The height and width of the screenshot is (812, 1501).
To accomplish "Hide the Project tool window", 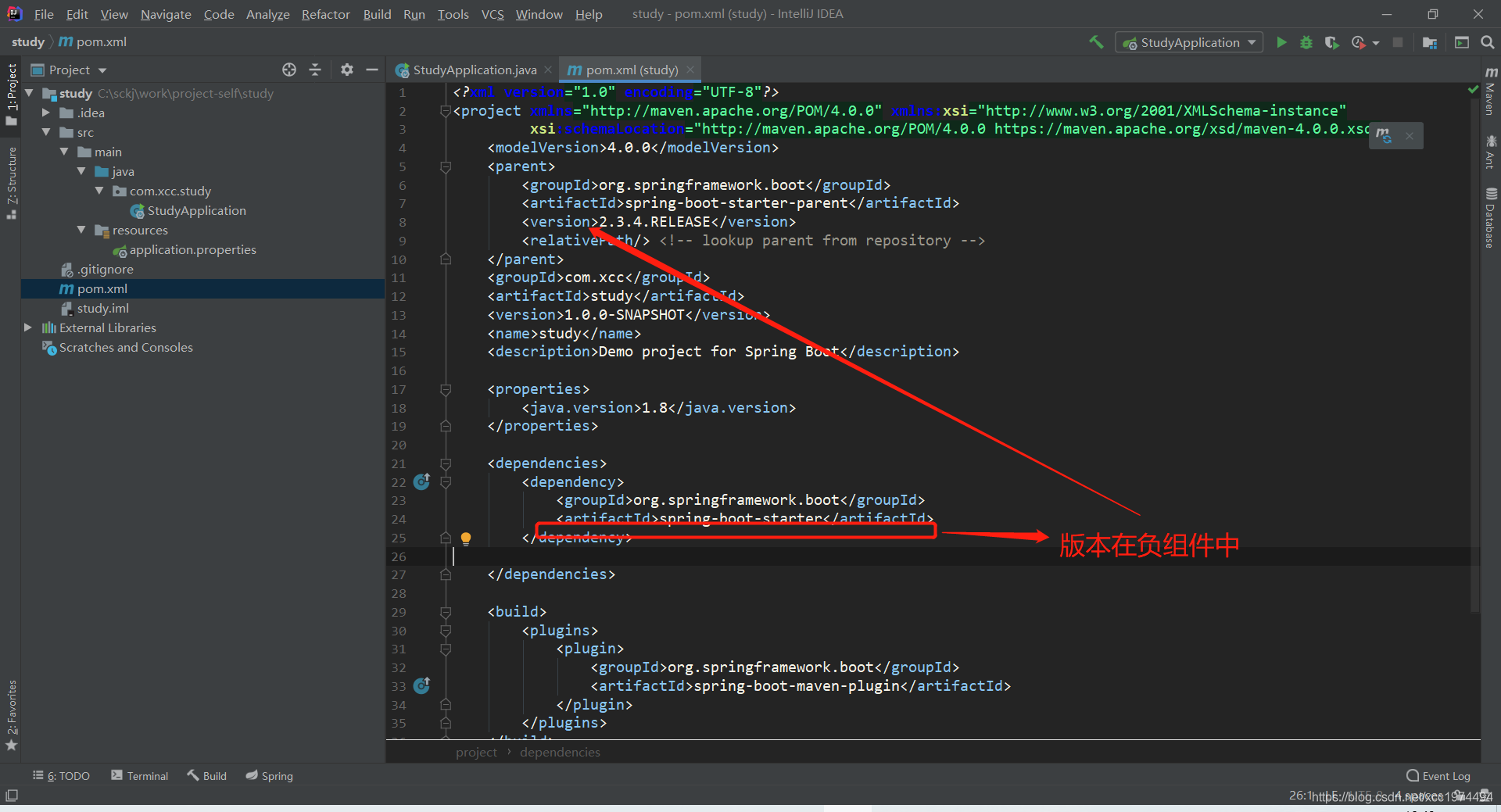I will (x=372, y=70).
